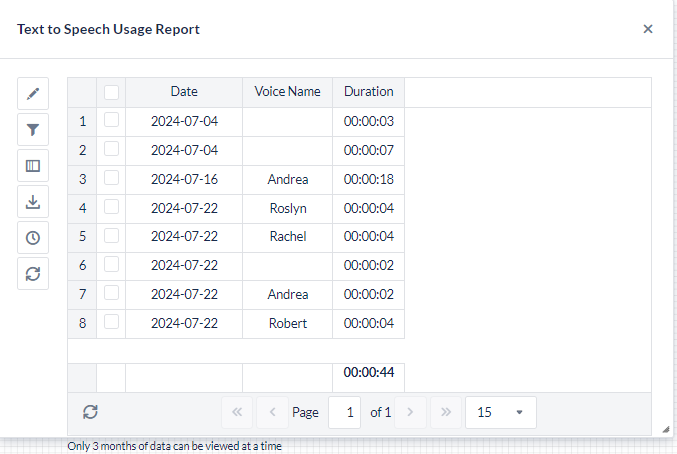
Task: Close the Text to Speech Usage Report dialog
Action: click(x=648, y=29)
